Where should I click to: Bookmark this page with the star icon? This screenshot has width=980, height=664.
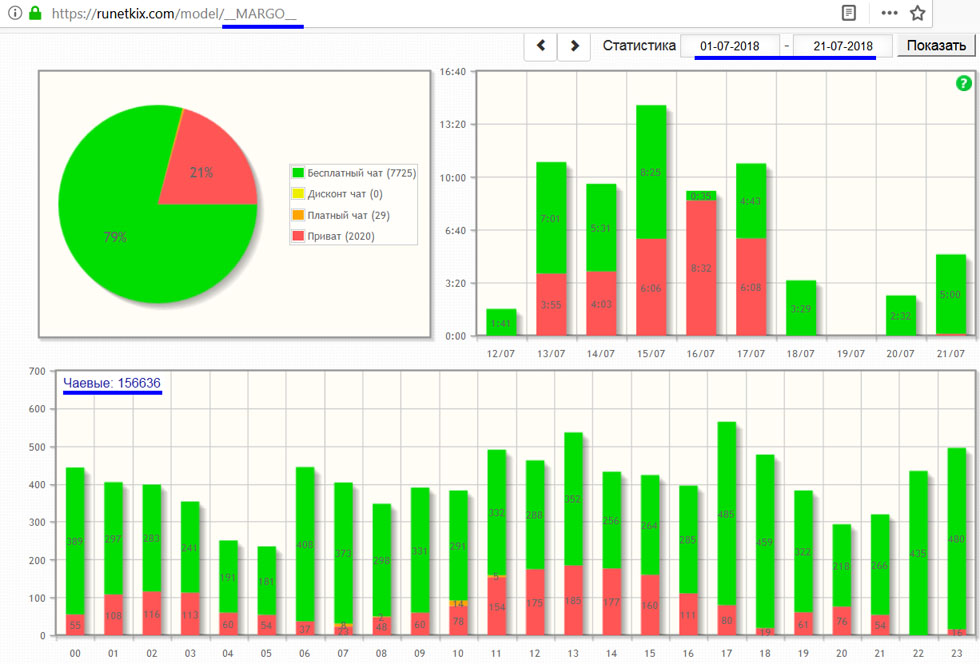[918, 14]
